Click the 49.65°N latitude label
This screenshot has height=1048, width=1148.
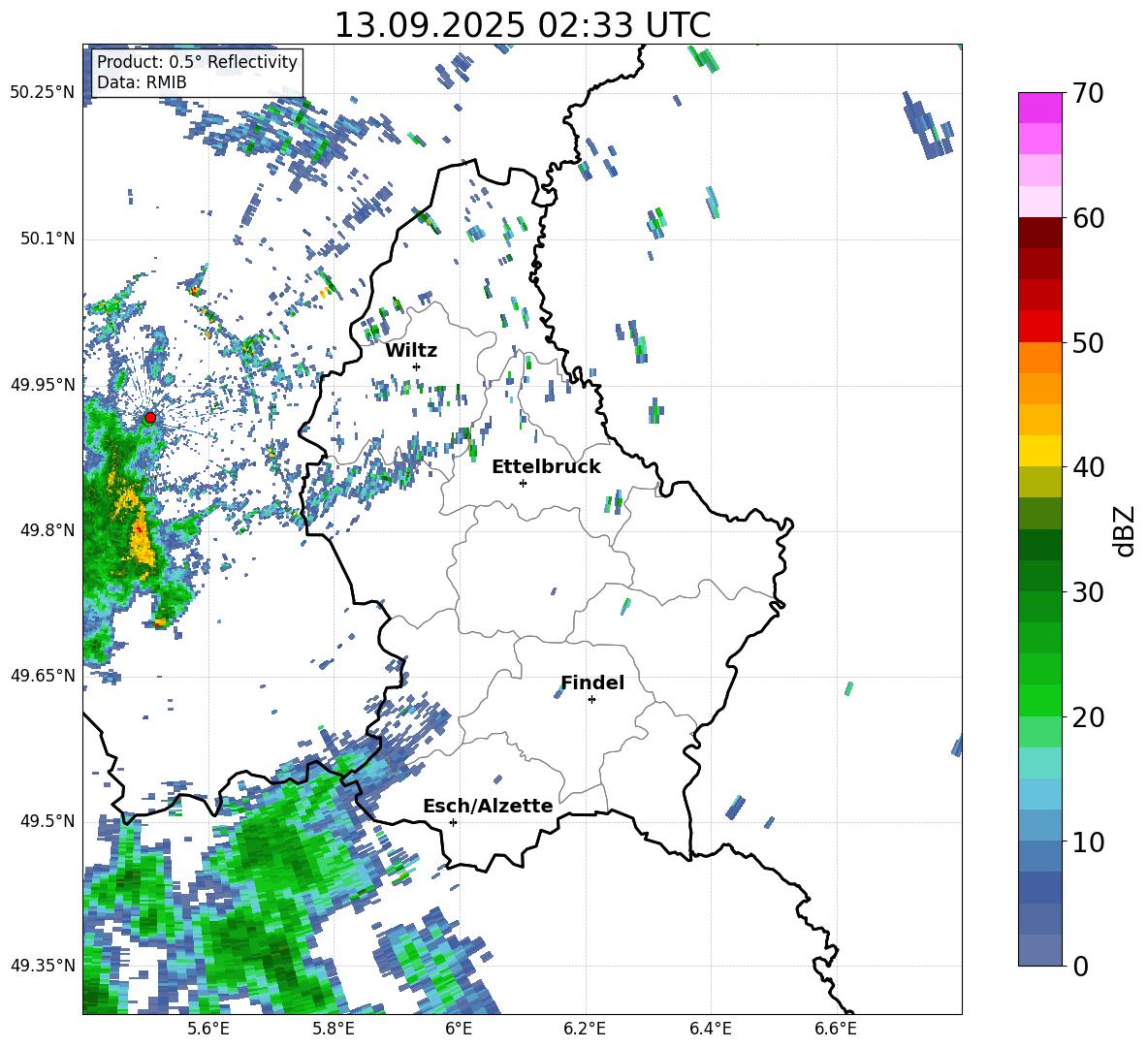pyautogui.click(x=43, y=675)
